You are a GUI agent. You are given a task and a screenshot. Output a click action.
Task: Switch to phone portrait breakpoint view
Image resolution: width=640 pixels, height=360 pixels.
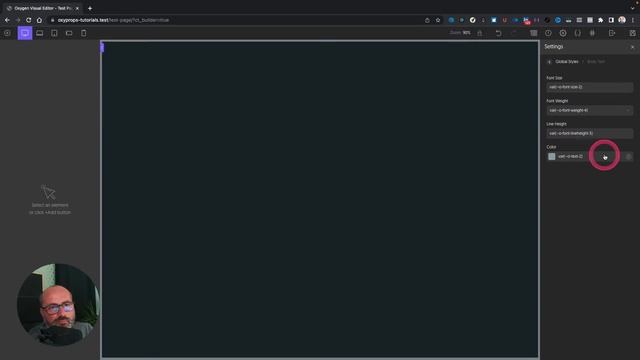(x=84, y=33)
